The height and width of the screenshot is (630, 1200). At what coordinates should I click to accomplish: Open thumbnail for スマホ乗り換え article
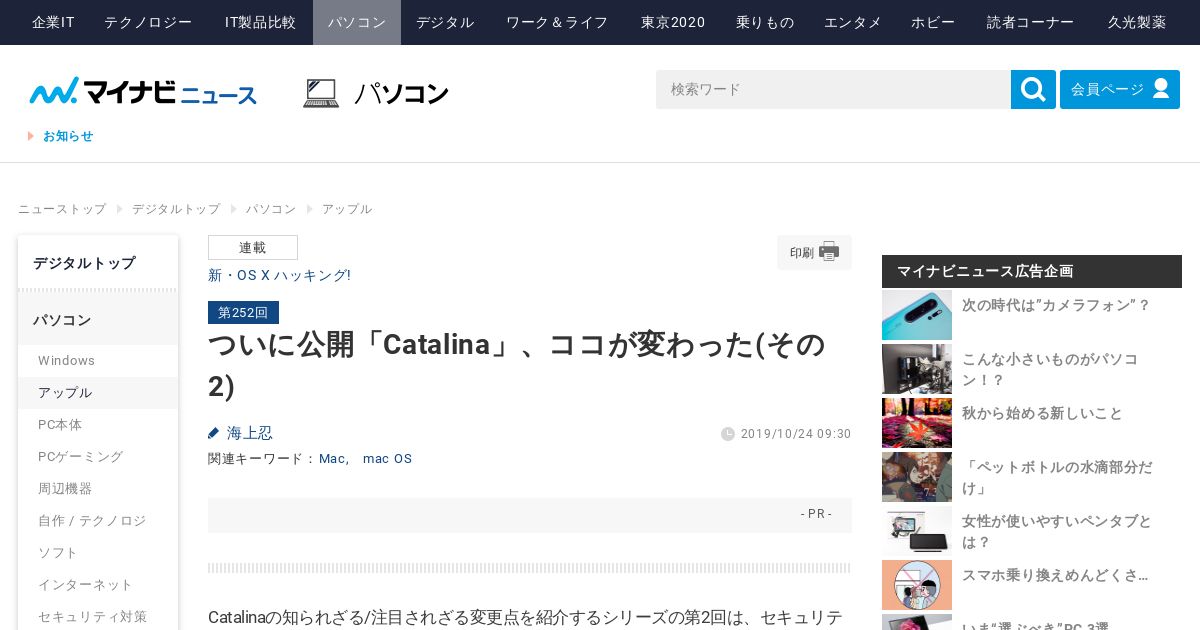(x=917, y=585)
